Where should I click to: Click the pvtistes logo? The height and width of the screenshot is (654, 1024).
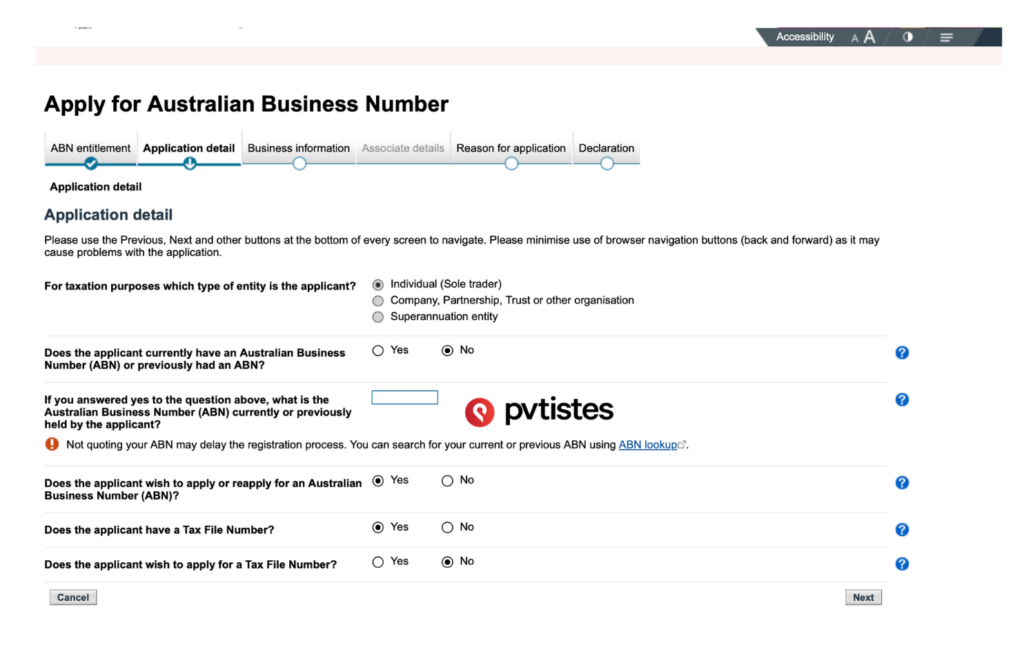pyautogui.click(x=538, y=409)
